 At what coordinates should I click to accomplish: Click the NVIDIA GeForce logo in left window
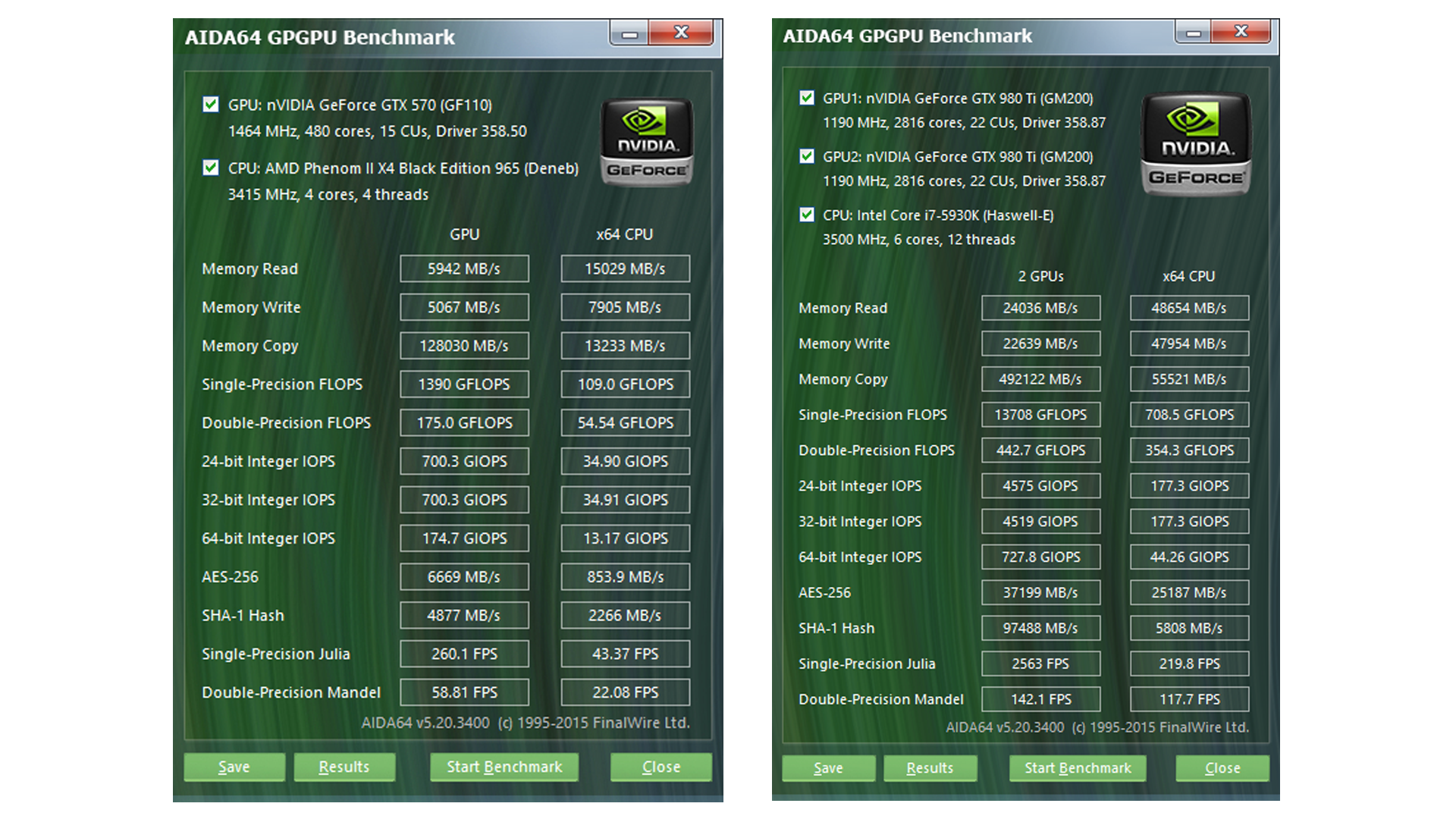(x=647, y=142)
